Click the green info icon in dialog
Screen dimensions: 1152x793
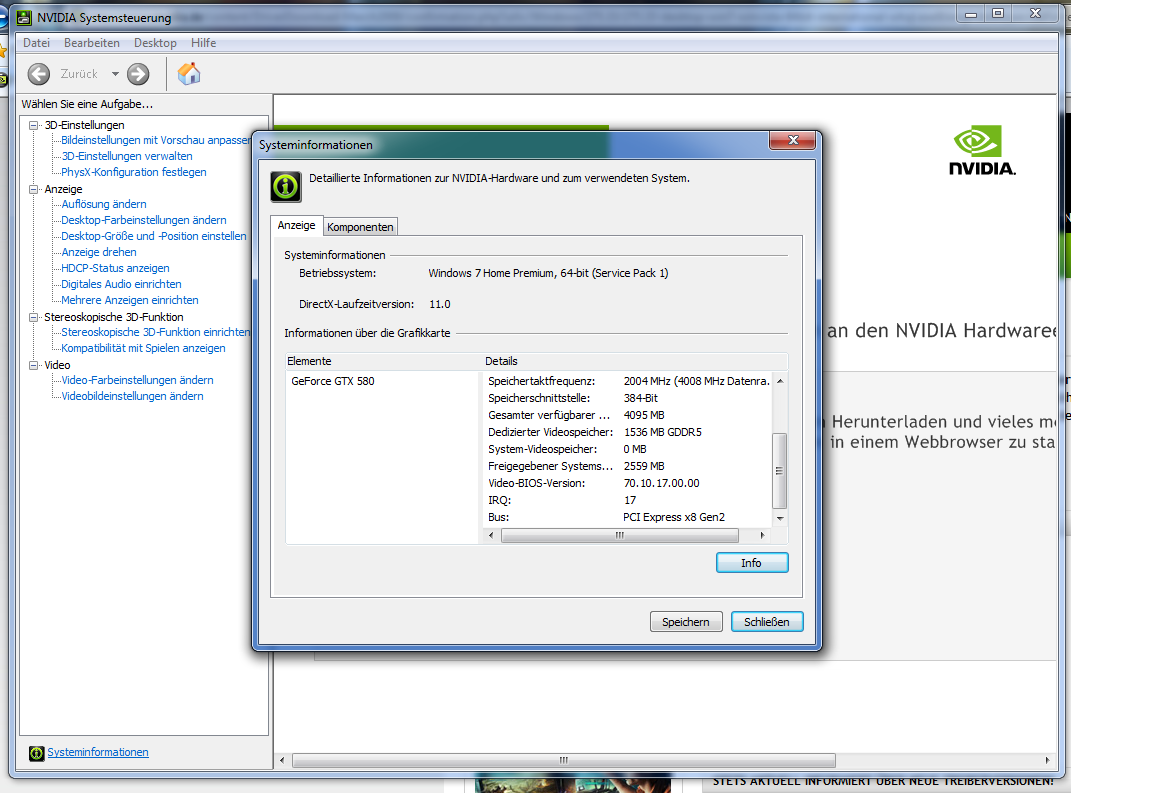286,187
